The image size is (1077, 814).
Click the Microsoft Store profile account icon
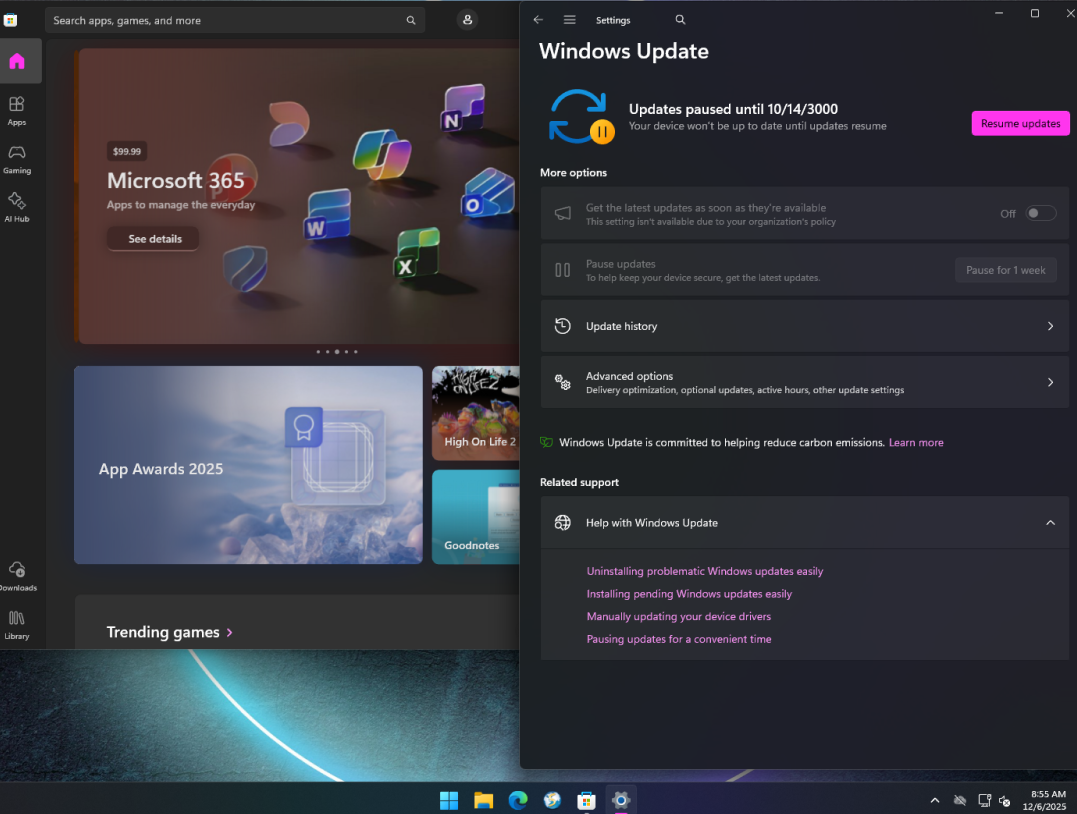point(467,20)
